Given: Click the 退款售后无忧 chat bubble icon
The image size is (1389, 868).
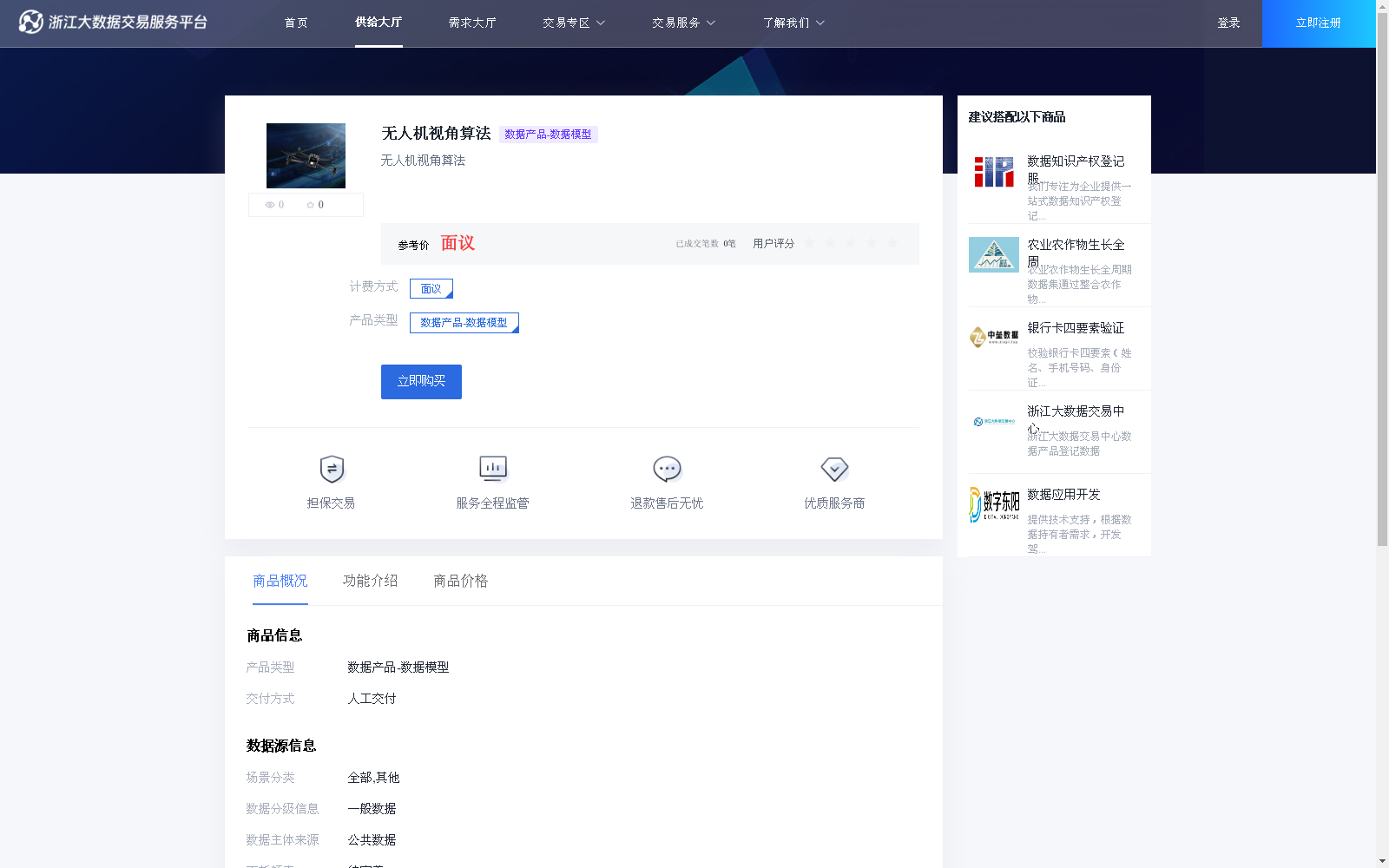Looking at the screenshot, I should pyautogui.click(x=667, y=469).
